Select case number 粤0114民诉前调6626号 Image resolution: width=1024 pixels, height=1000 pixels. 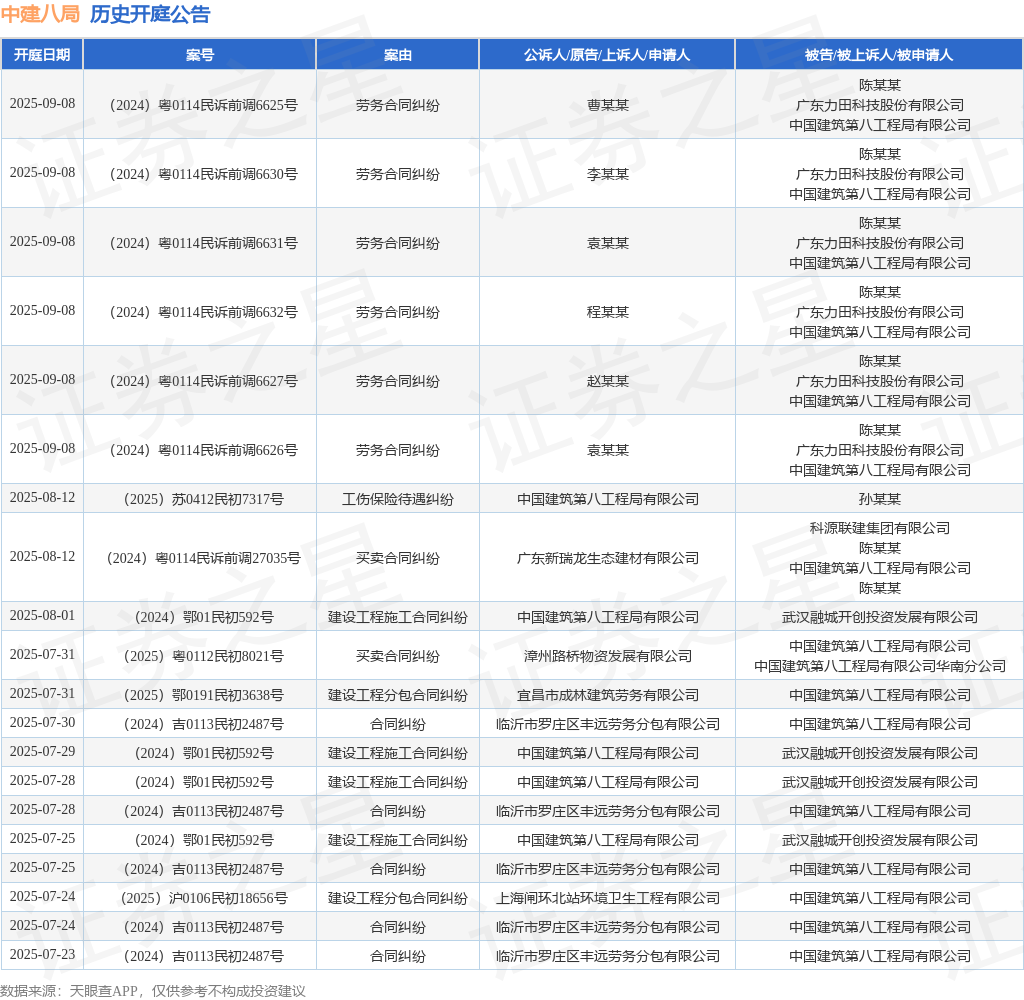[x=203, y=451]
